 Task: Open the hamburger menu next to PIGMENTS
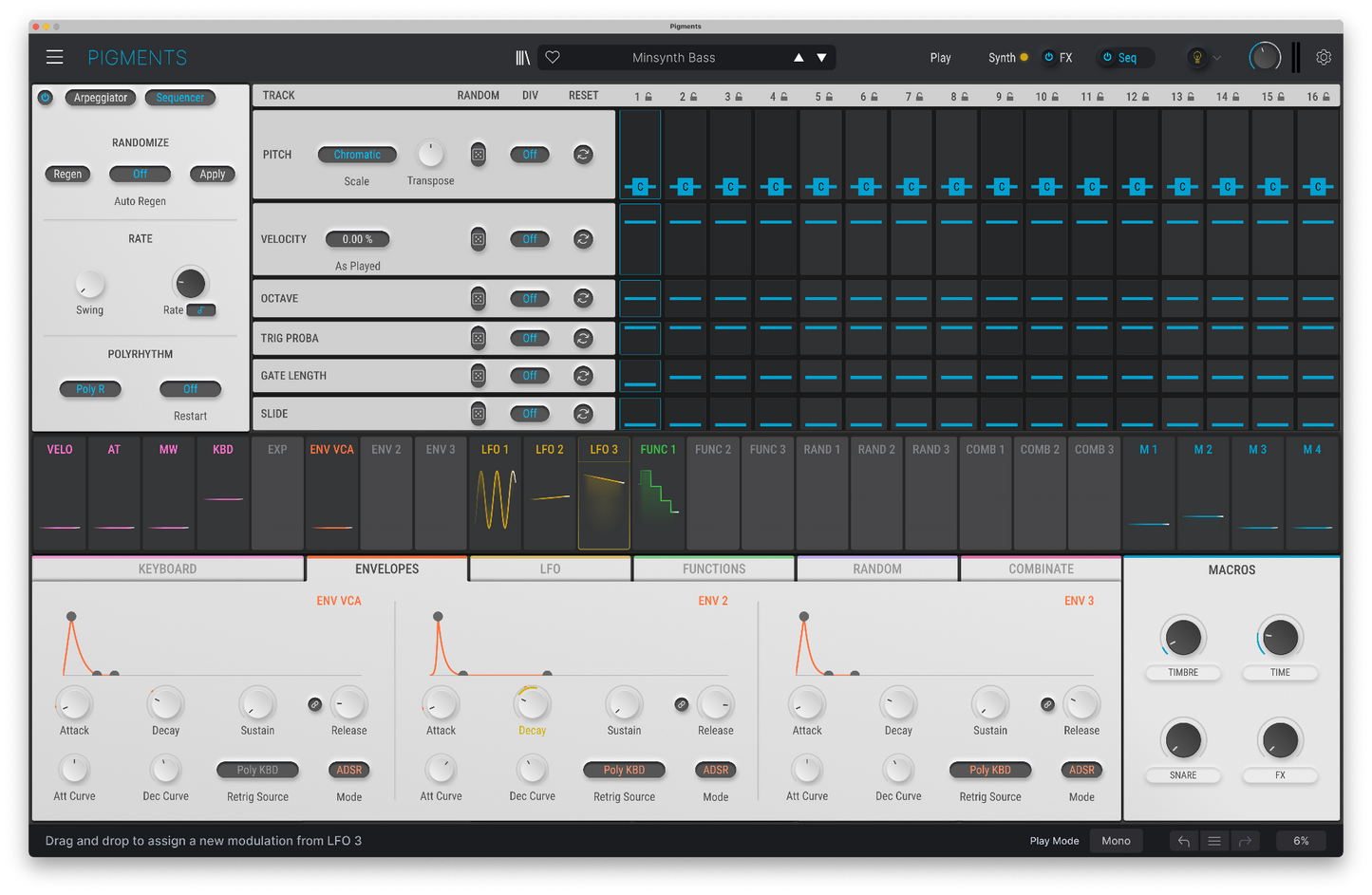tap(54, 57)
